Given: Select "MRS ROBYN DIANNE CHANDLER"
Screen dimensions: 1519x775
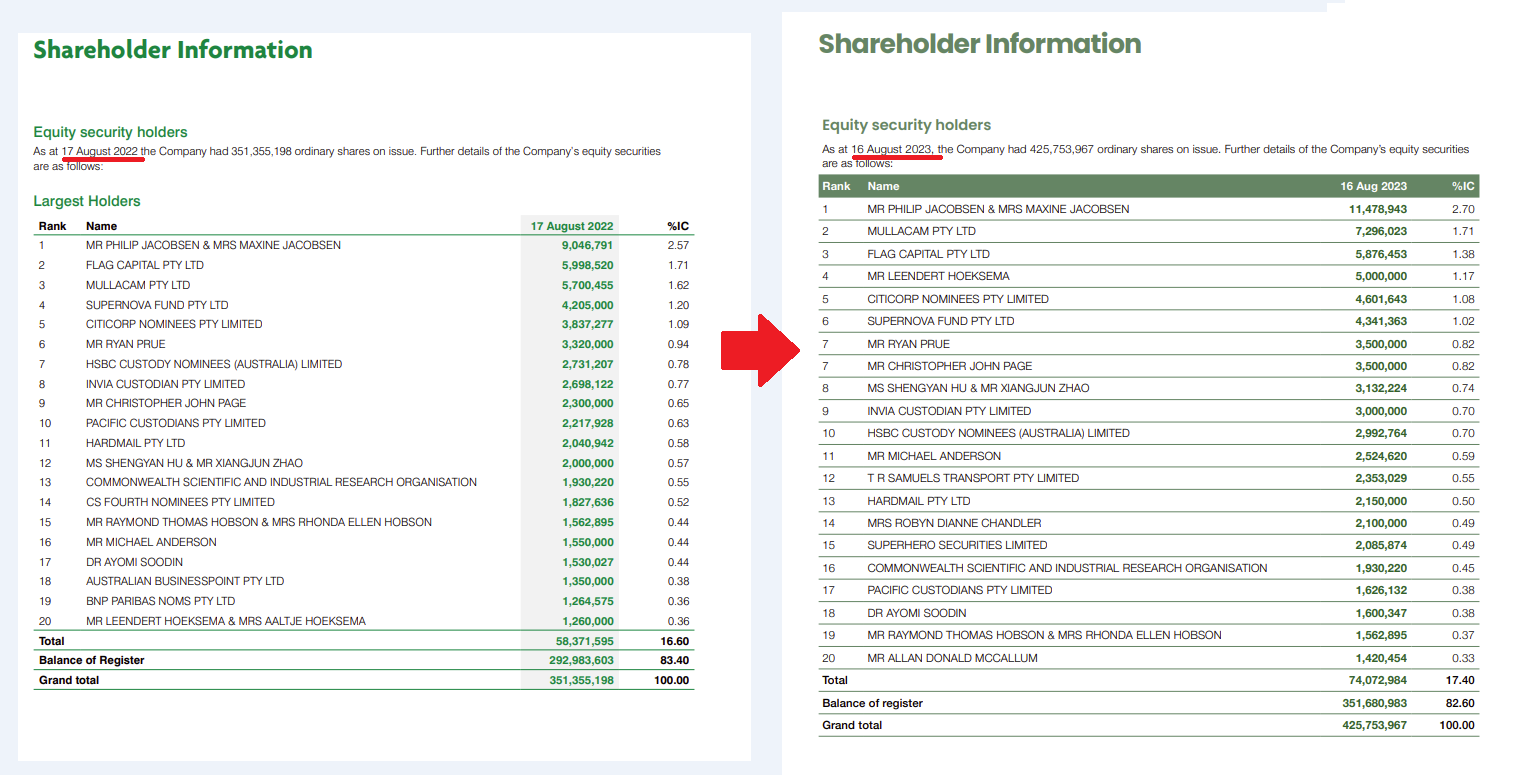Looking at the screenshot, I should (x=954, y=523).
